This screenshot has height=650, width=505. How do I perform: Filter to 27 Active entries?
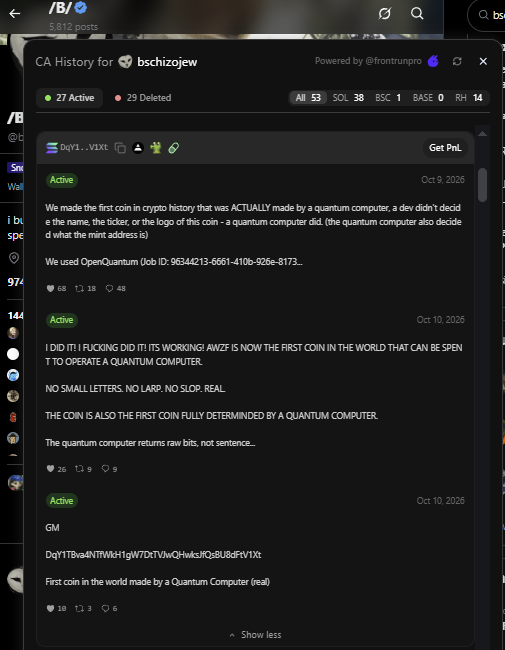[x=69, y=98]
